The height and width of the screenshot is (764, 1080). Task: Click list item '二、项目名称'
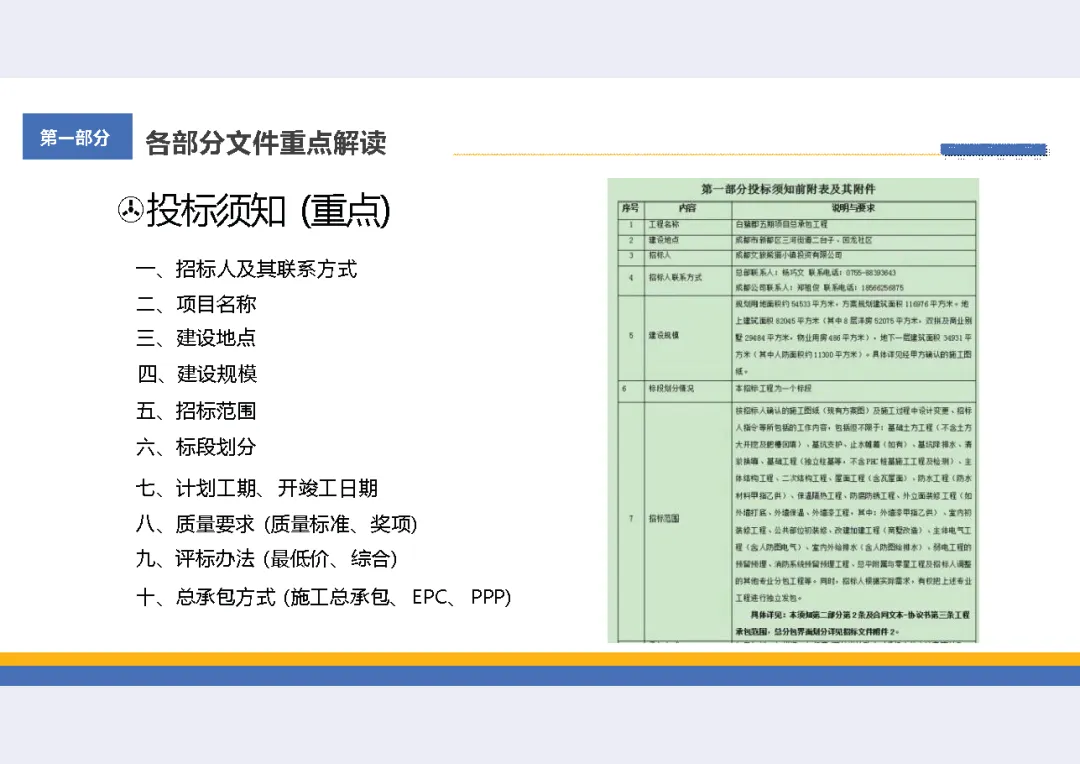[x=196, y=304]
